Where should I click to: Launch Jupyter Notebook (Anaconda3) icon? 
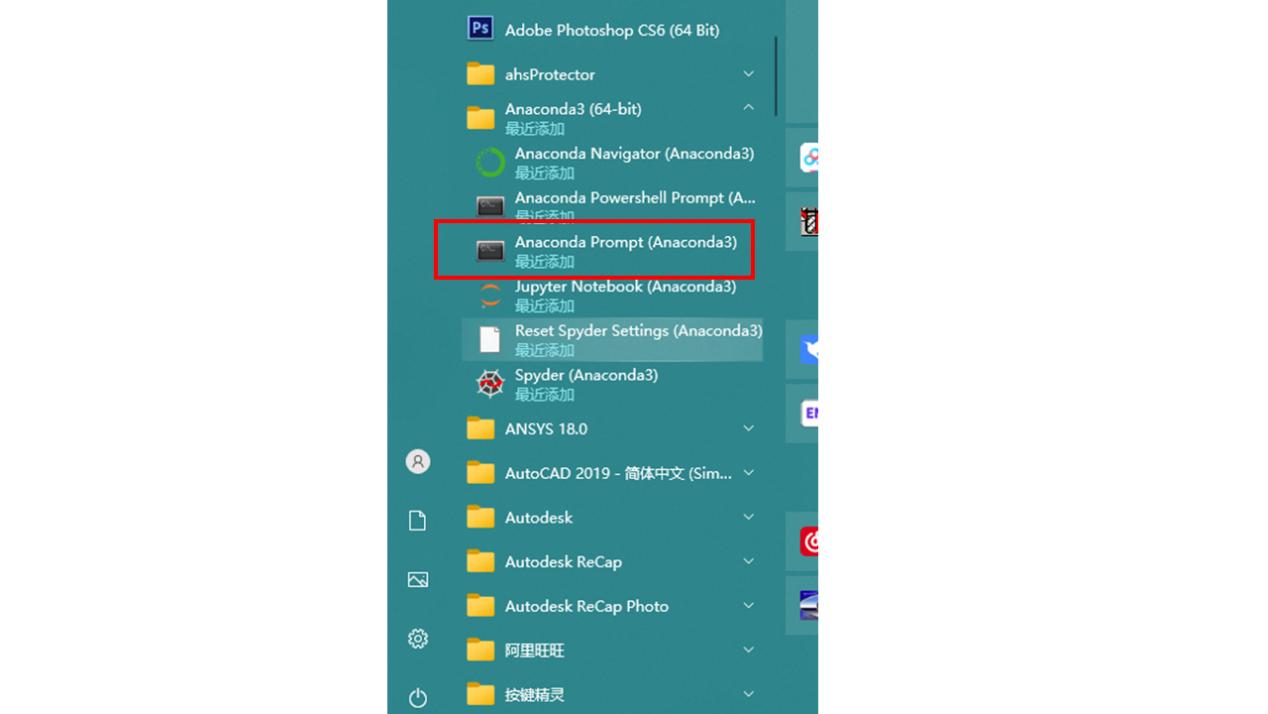490,295
